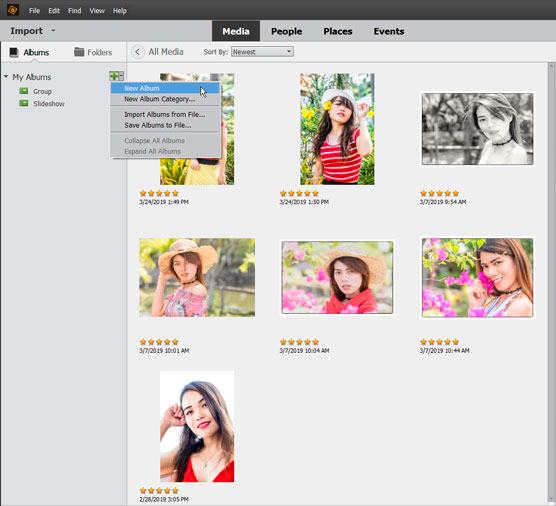Click the star rating under the 1:50 PM photo

(x=299, y=193)
